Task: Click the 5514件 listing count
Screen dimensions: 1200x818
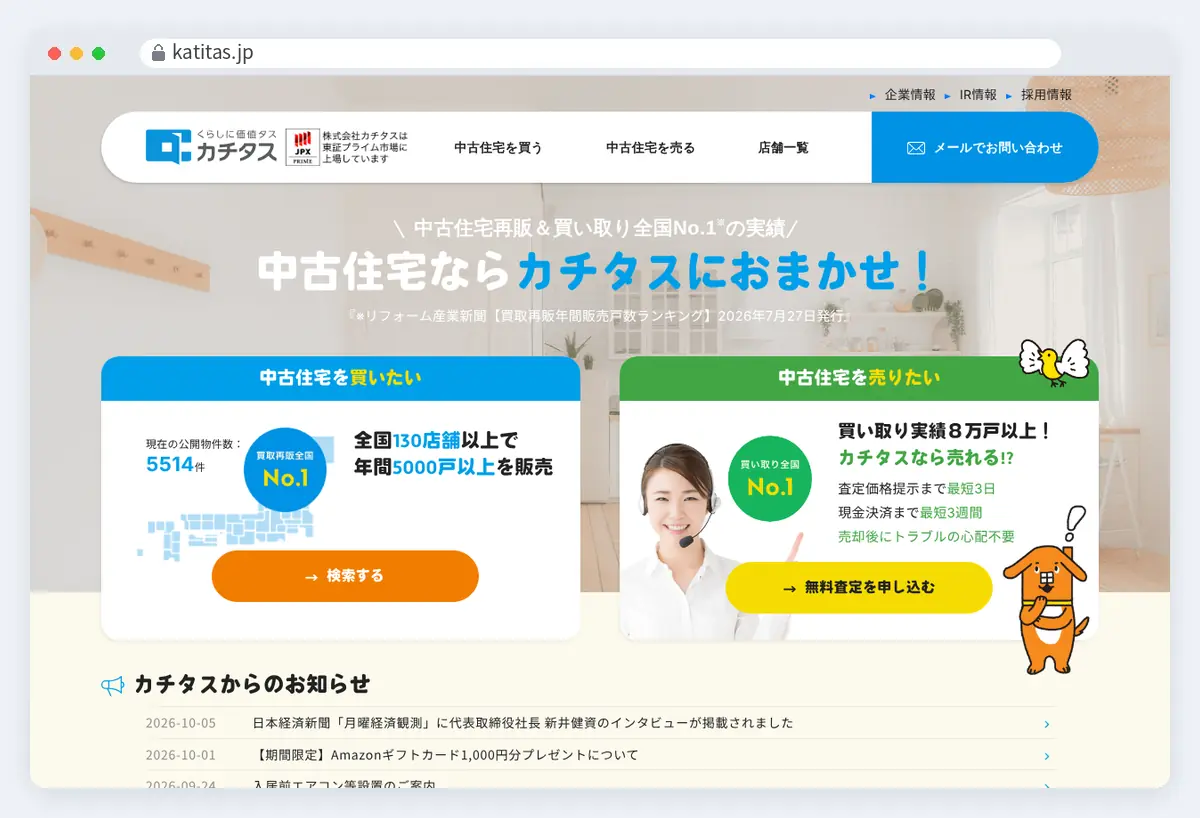Action: [175, 464]
